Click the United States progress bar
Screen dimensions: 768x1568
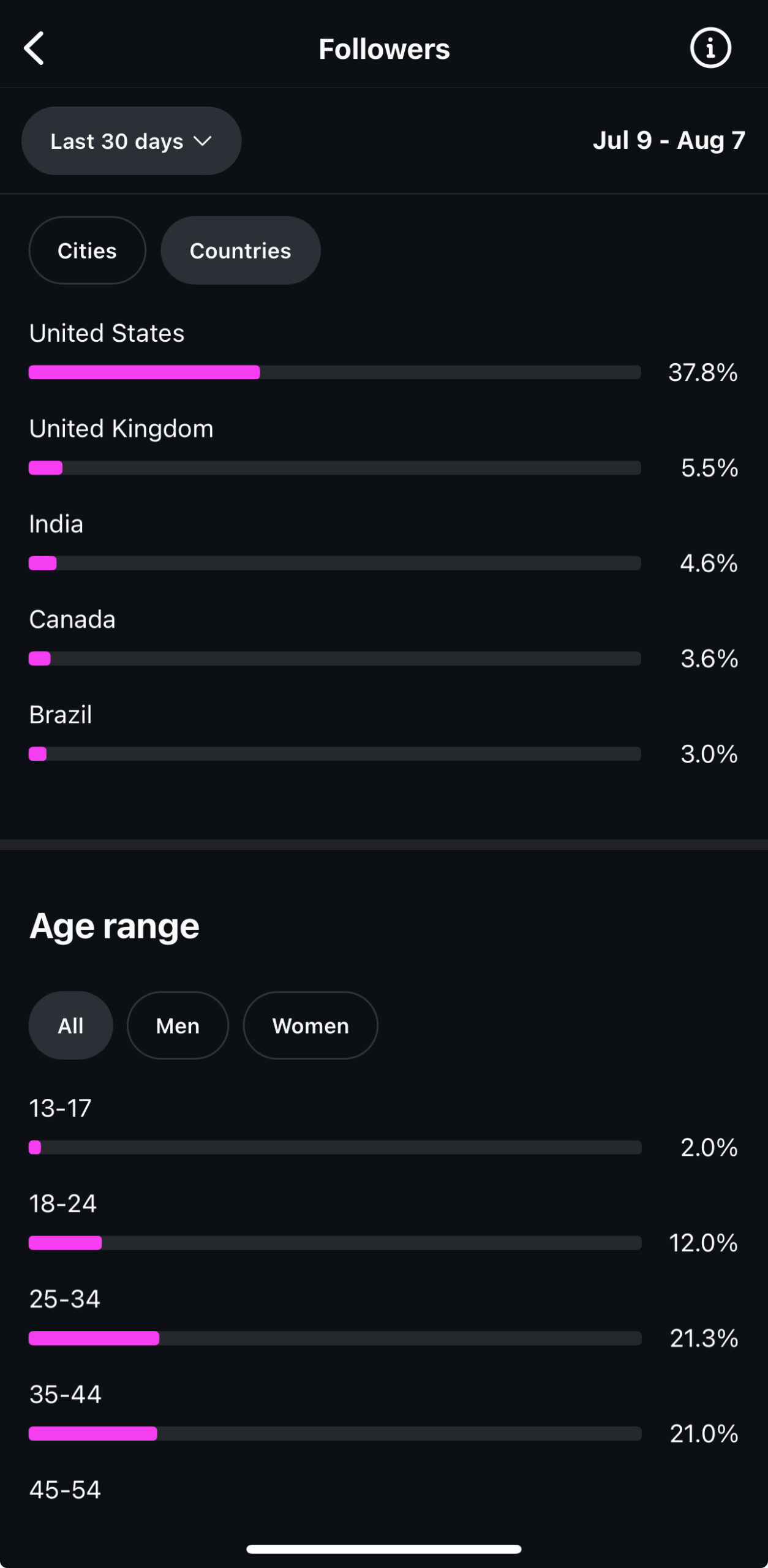click(x=335, y=372)
